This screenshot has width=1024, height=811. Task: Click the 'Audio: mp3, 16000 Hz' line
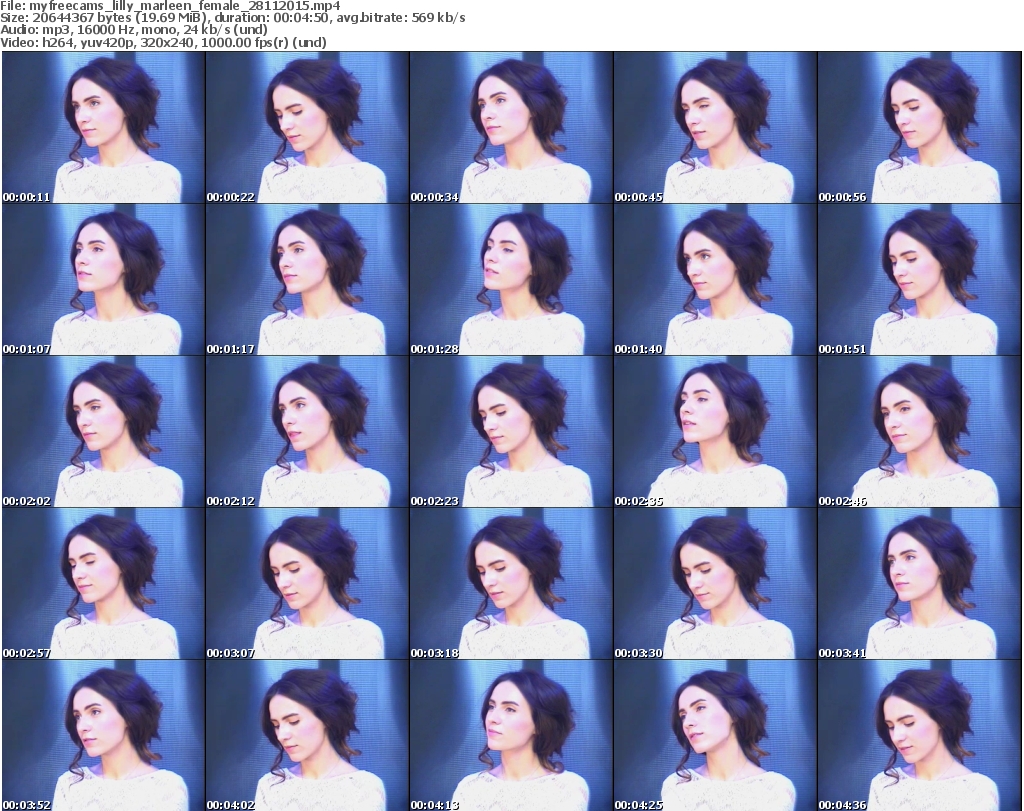tap(134, 30)
